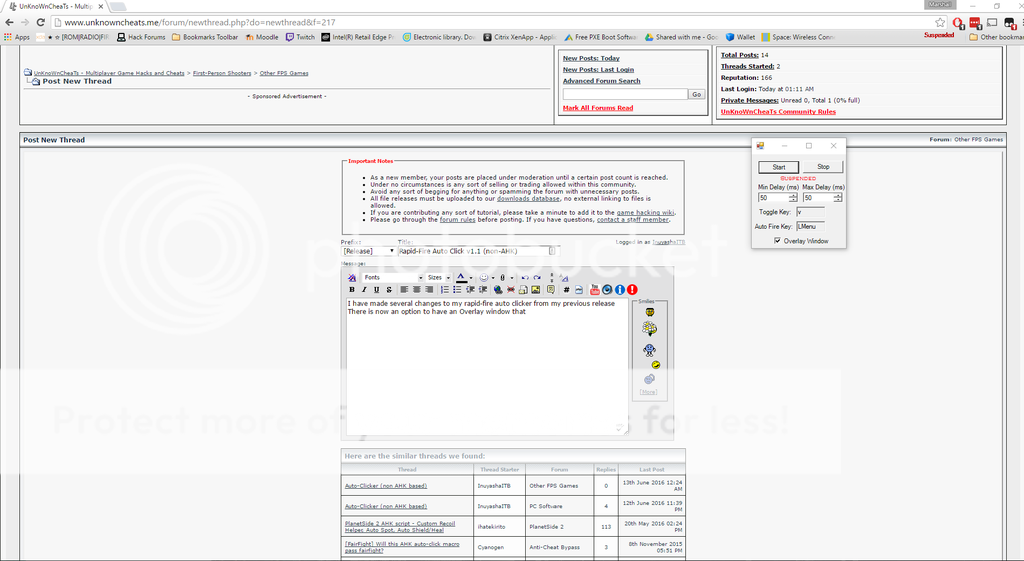Image resolution: width=1024 pixels, height=561 pixels.
Task: Apply italic with the Italic icon
Action: pyautogui.click(x=364, y=290)
